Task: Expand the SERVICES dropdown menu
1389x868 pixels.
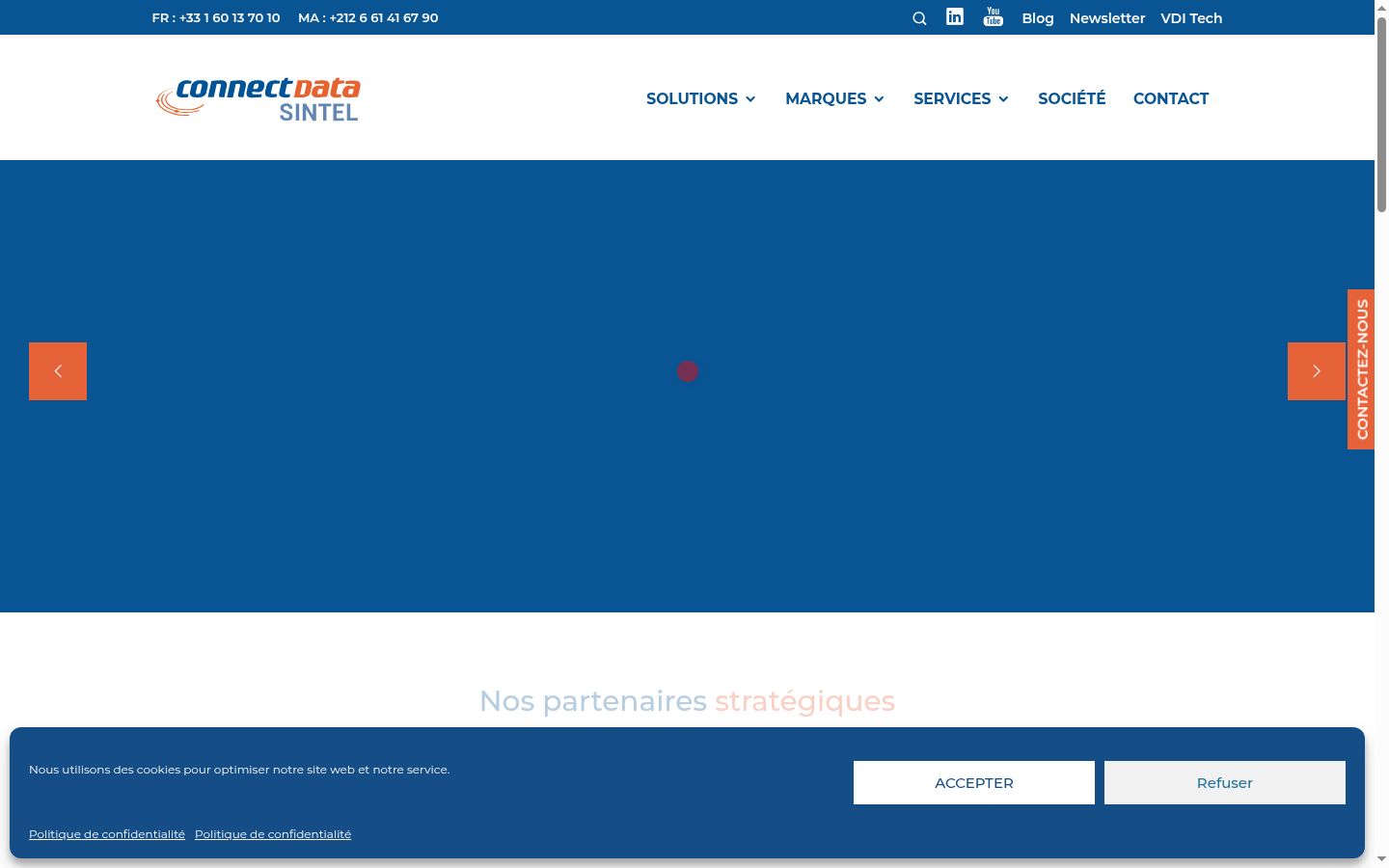Action: coord(962,98)
